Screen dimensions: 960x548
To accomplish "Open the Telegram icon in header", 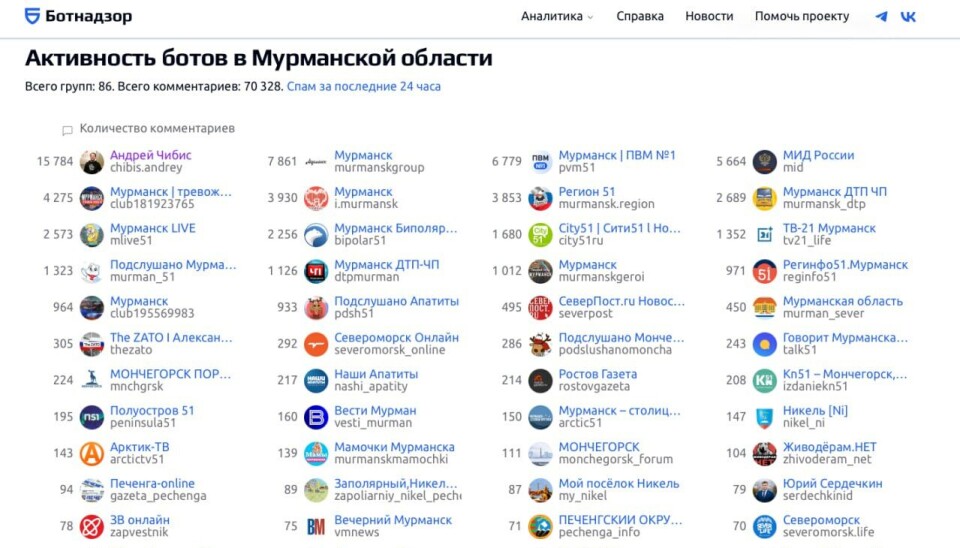I will point(881,16).
